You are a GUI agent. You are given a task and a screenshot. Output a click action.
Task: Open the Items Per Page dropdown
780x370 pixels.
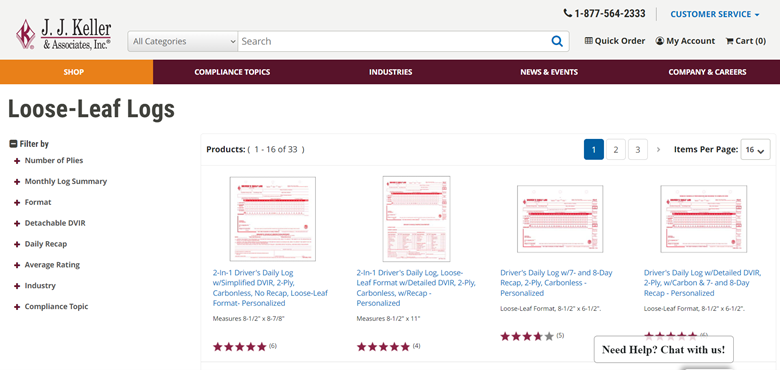(755, 149)
